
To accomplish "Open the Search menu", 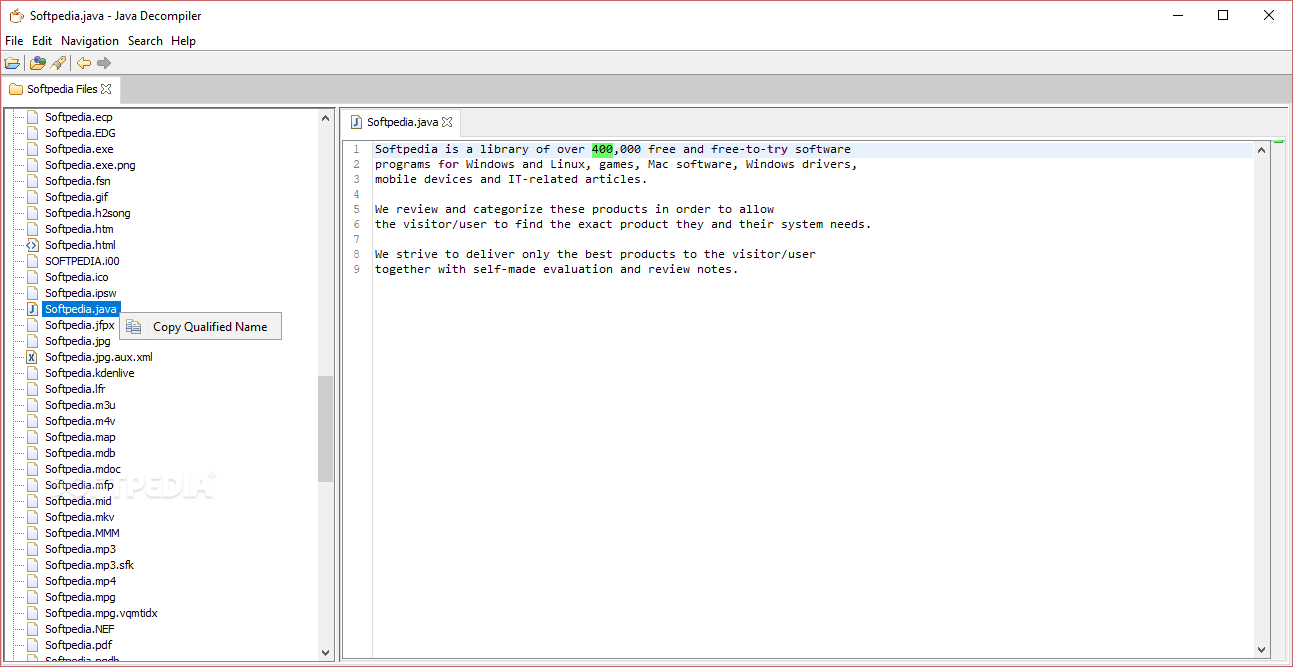I will click(x=145, y=41).
